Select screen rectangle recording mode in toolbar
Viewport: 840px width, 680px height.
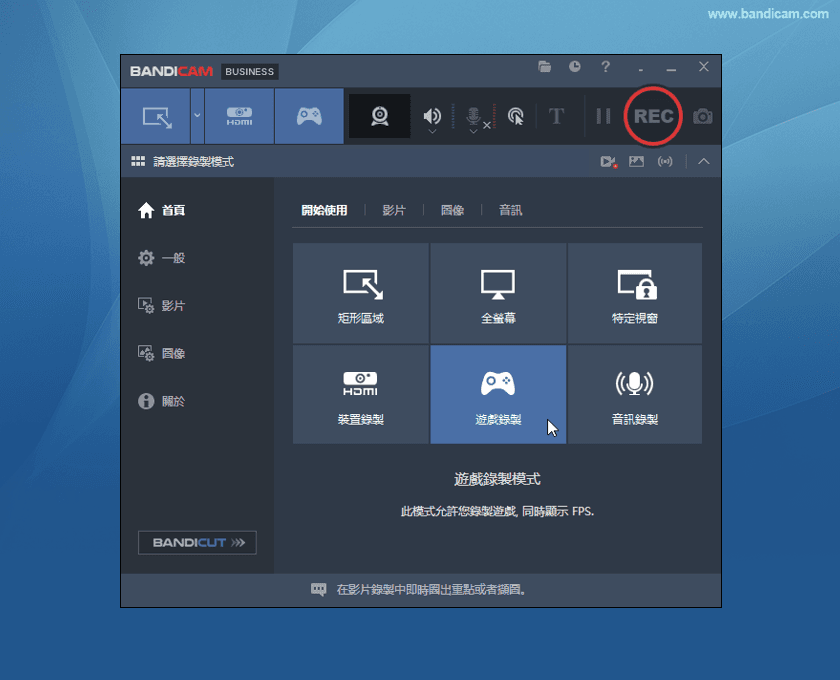[156, 116]
